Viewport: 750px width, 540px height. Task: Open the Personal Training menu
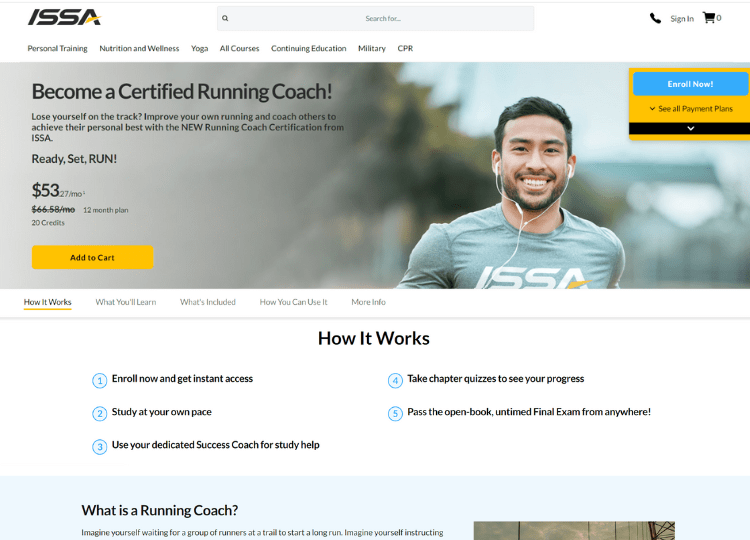[57, 48]
